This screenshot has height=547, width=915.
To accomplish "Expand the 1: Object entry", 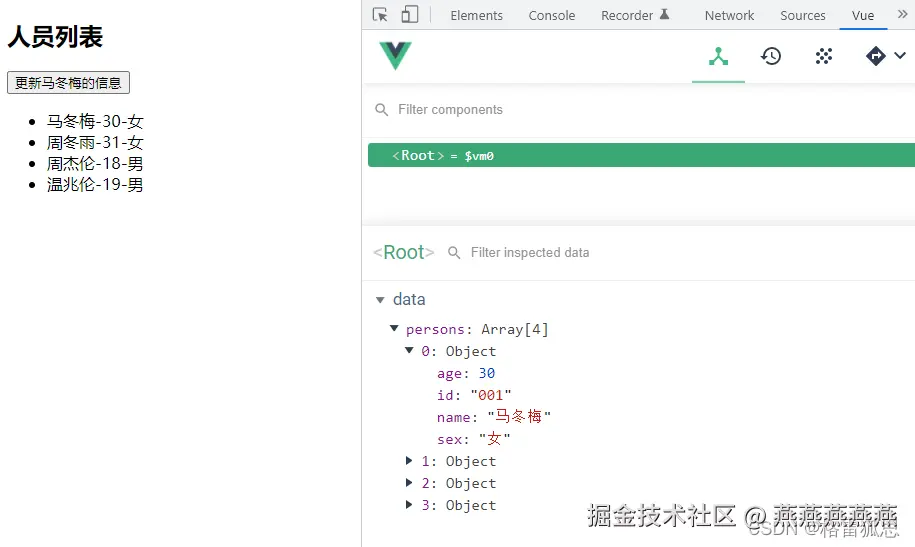I will tap(410, 461).
